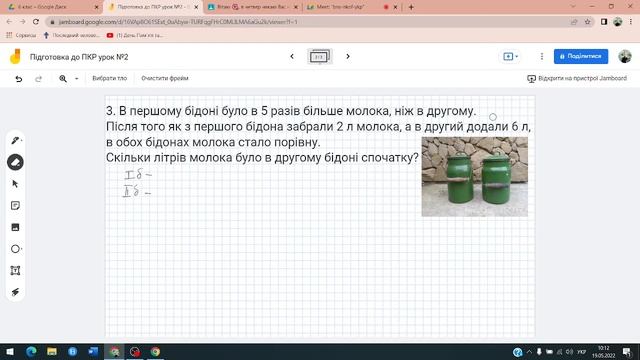Select the Circle shape tool

[x=16, y=249]
